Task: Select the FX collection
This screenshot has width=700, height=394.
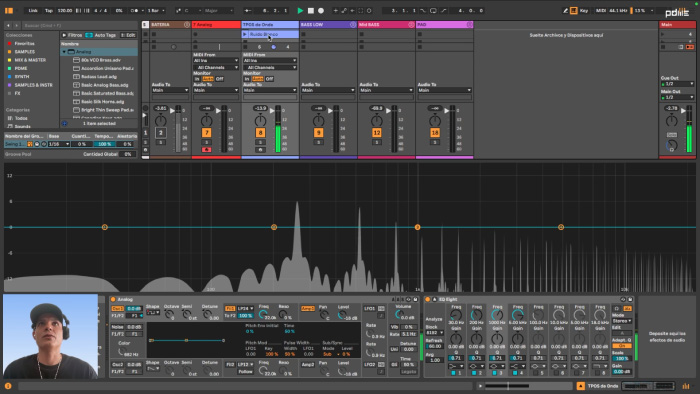Action: [17, 93]
